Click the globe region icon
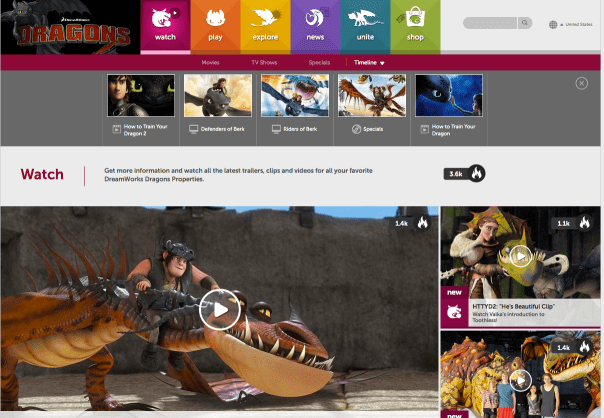This screenshot has height=418, width=604. 553,25
